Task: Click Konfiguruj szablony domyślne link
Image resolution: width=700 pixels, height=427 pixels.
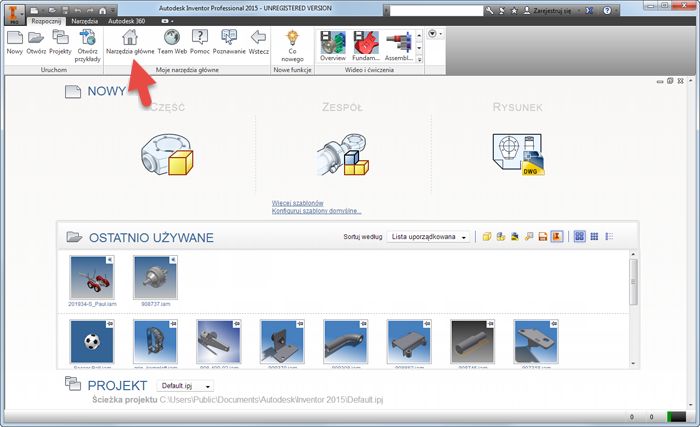Action: click(x=317, y=211)
